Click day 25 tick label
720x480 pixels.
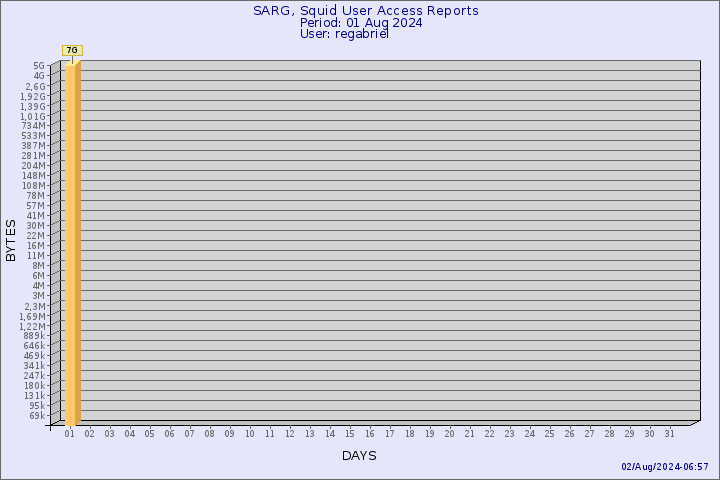tap(549, 434)
